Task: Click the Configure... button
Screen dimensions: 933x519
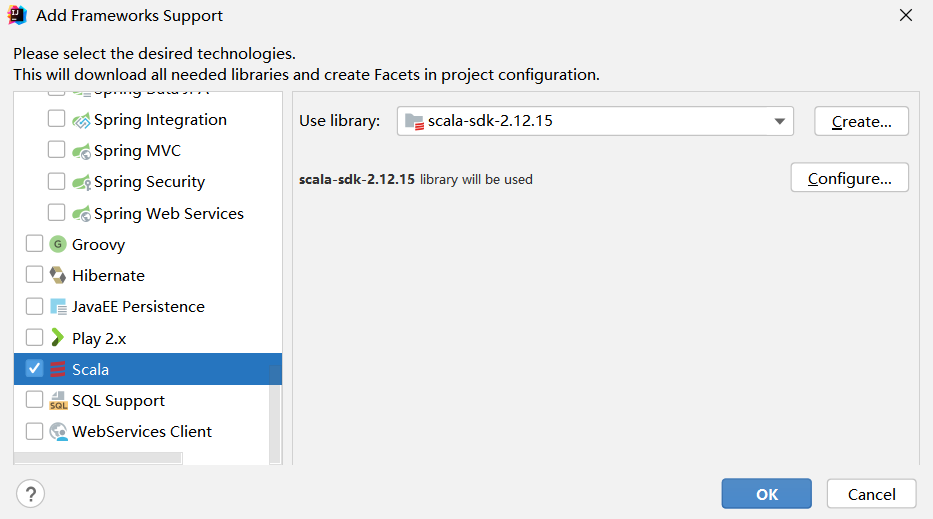Action: pos(849,178)
